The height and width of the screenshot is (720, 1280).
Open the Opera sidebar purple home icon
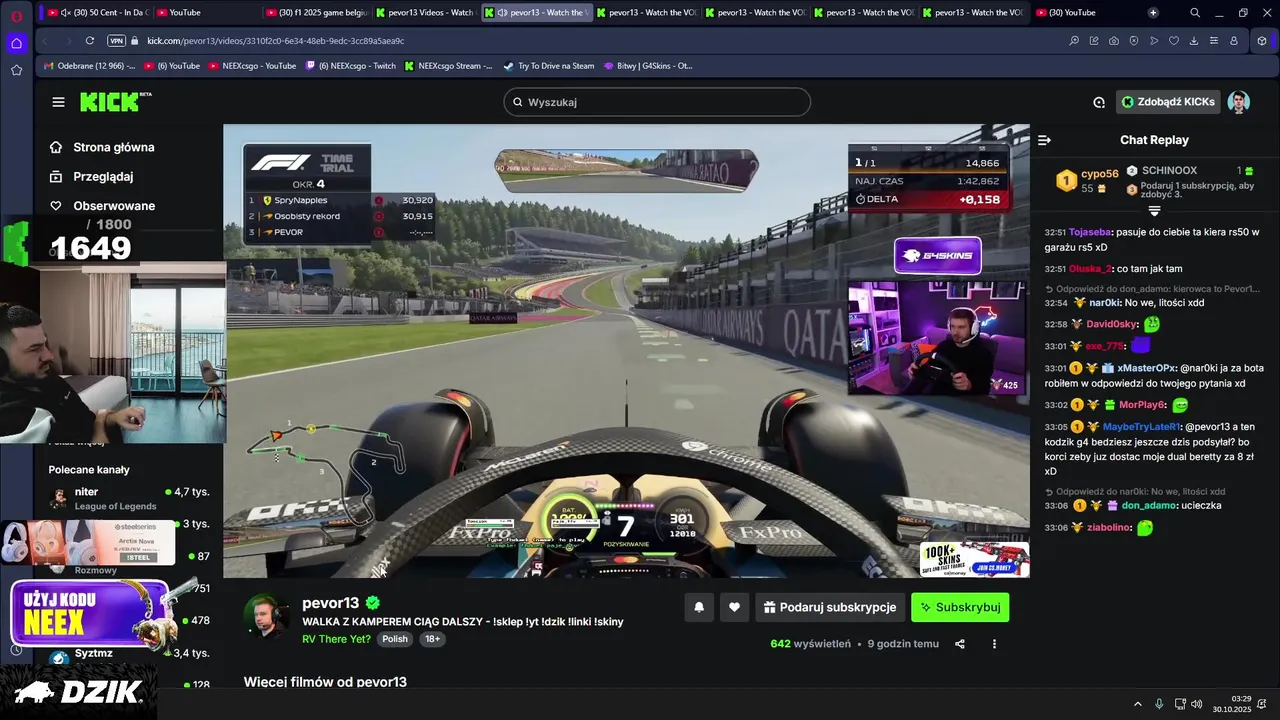(x=16, y=43)
